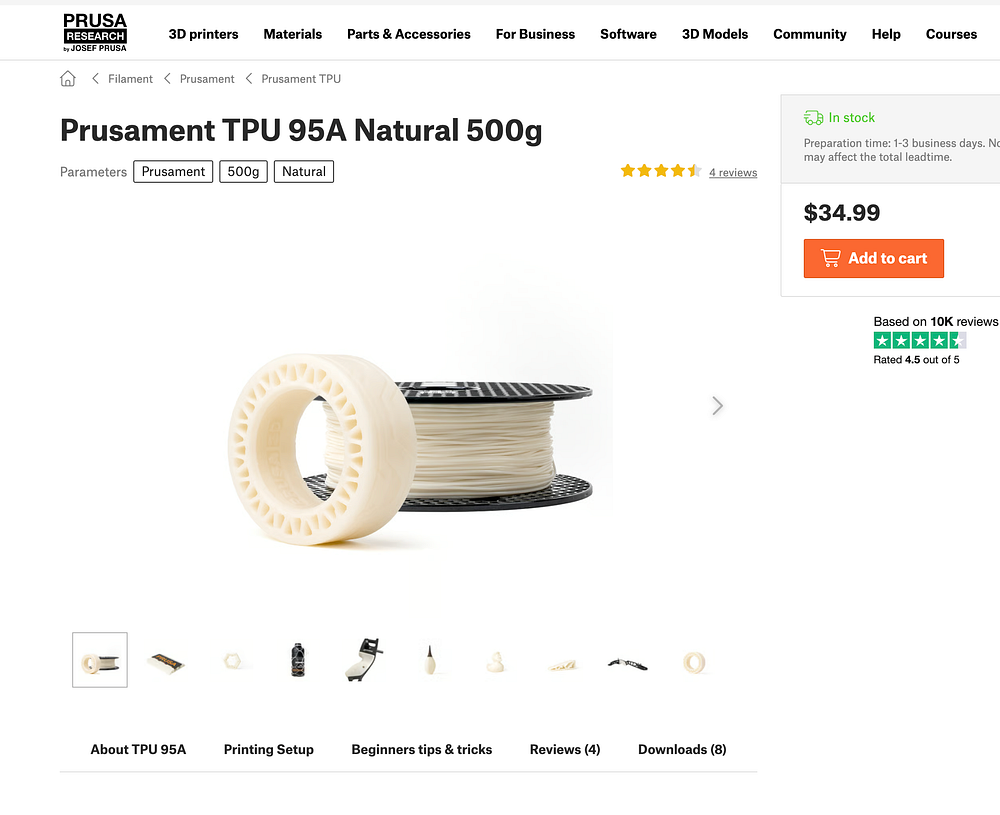Go to Prusament breadcrumb link
1000x815 pixels.
click(x=207, y=78)
